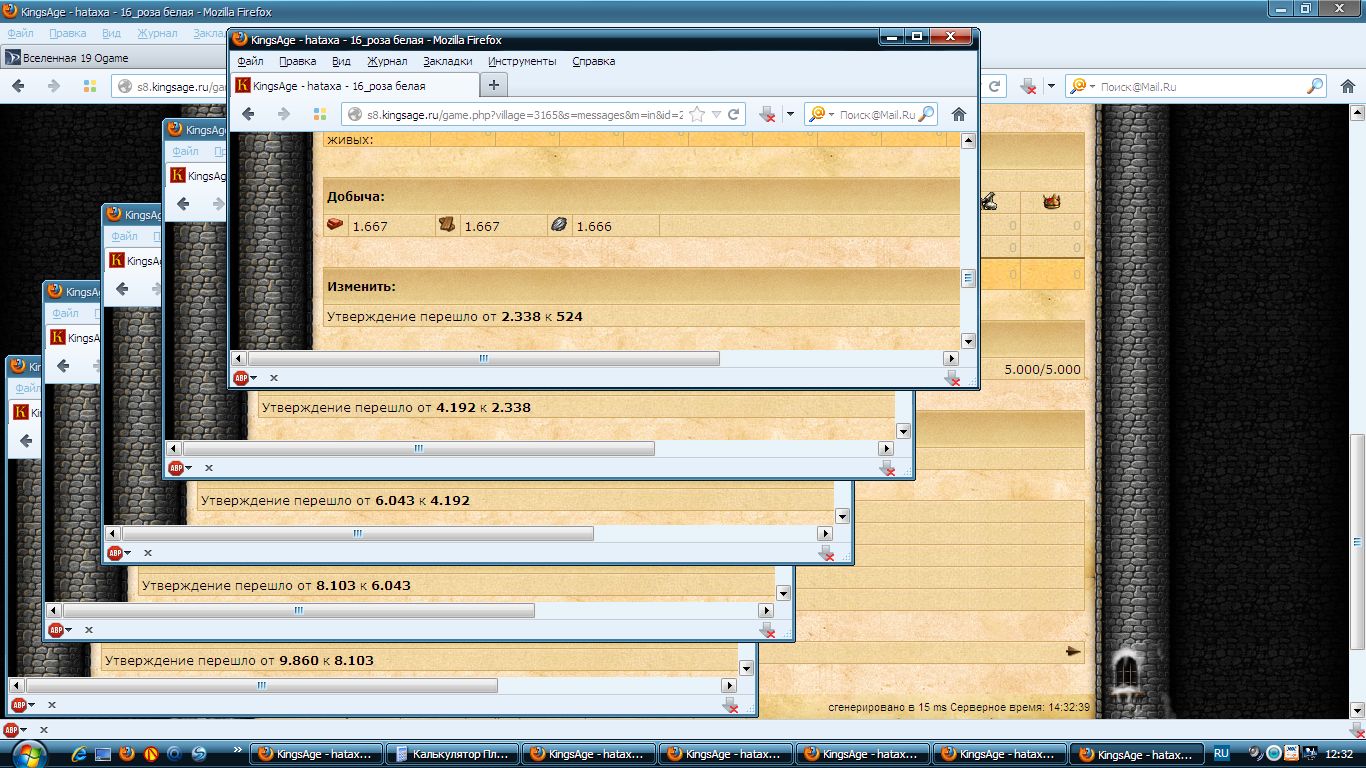Click the Mail.Ru search magnifier in the front window
The image size is (1366, 768).
(x=926, y=114)
